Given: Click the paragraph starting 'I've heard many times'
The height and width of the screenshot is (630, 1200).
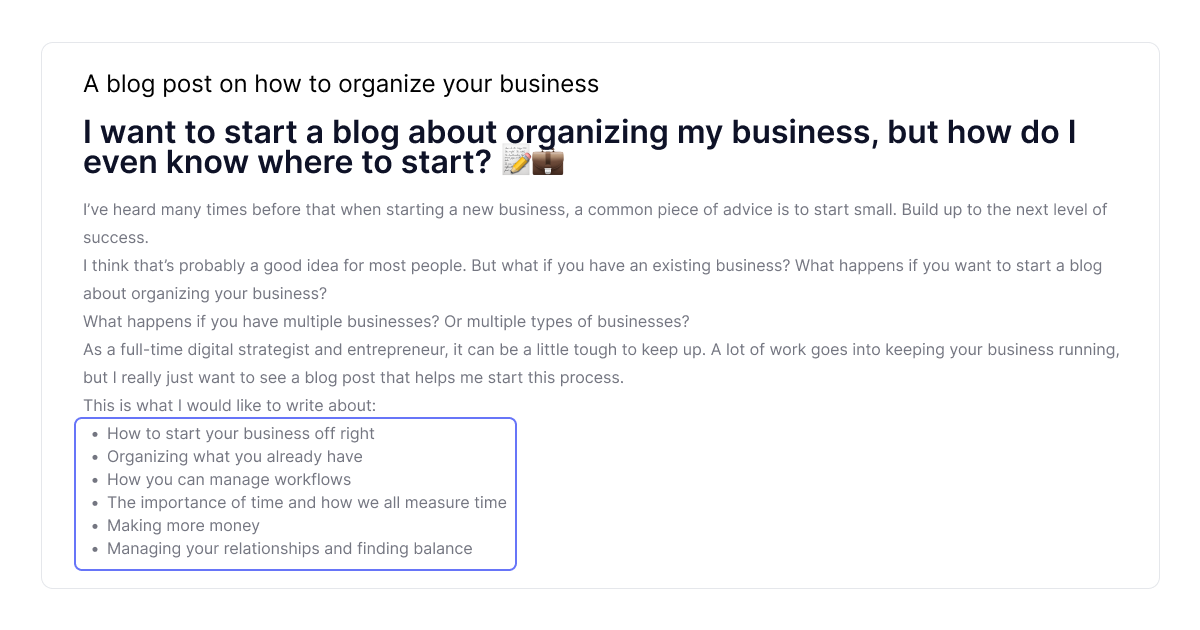Looking at the screenshot, I should point(595,210).
